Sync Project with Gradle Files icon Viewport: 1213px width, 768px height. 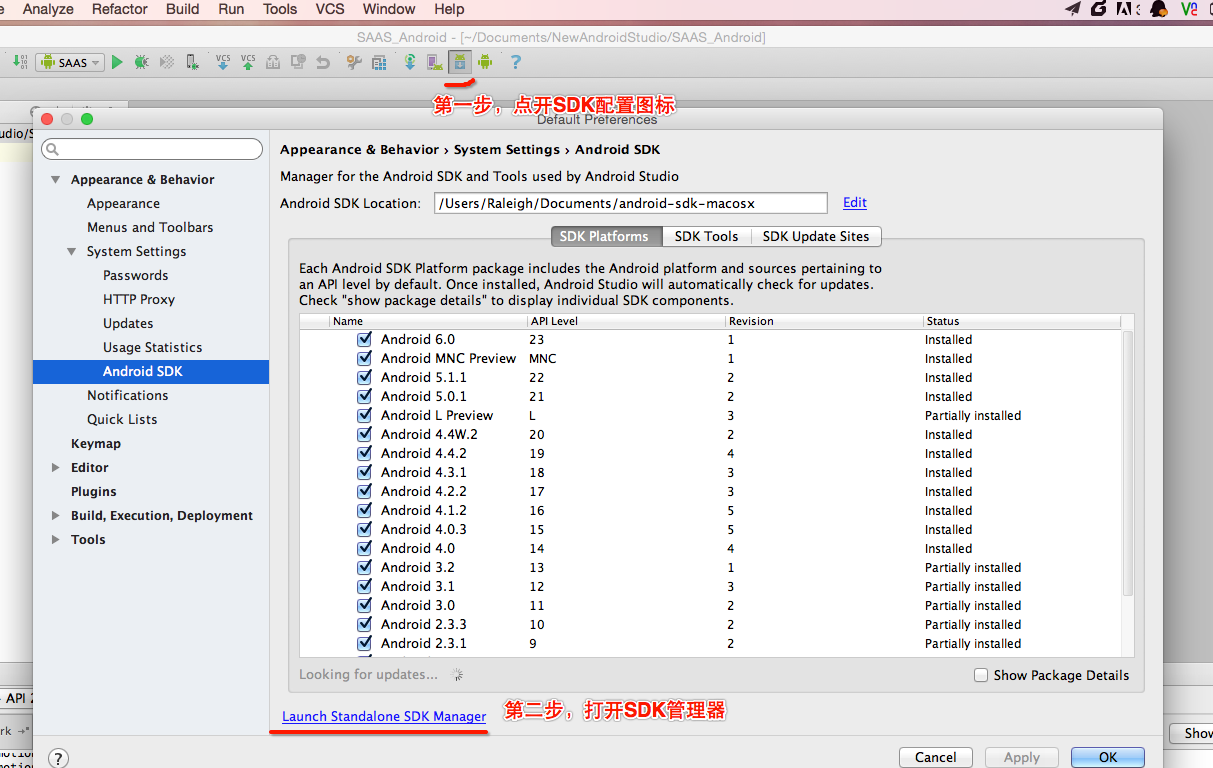coord(410,62)
